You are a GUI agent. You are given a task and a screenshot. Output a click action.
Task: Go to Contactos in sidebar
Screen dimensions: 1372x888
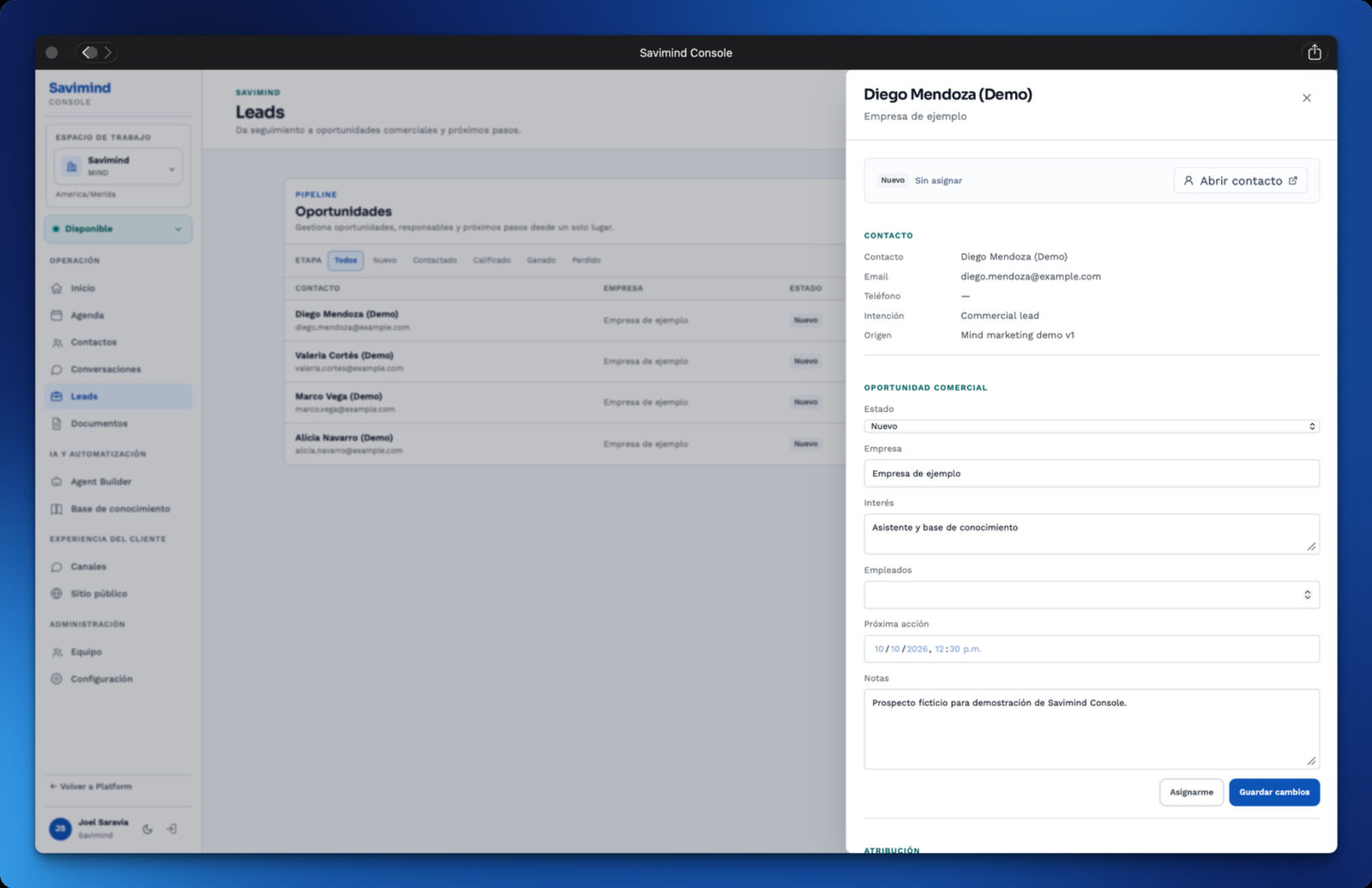118,342
